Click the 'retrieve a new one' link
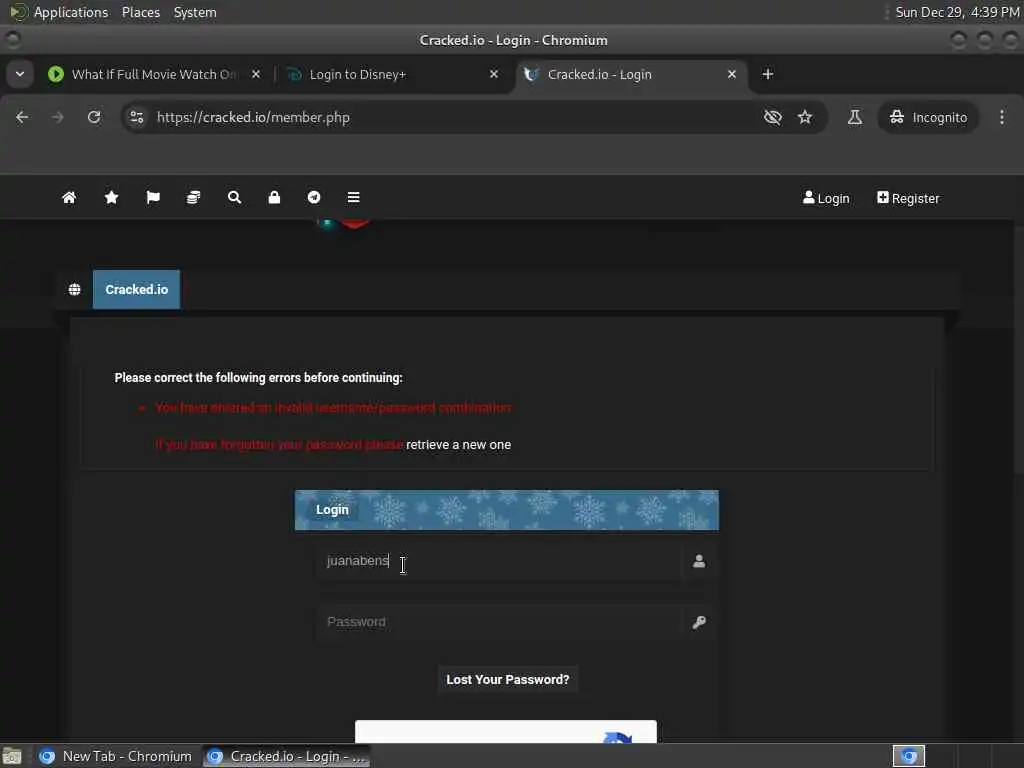 coord(458,445)
